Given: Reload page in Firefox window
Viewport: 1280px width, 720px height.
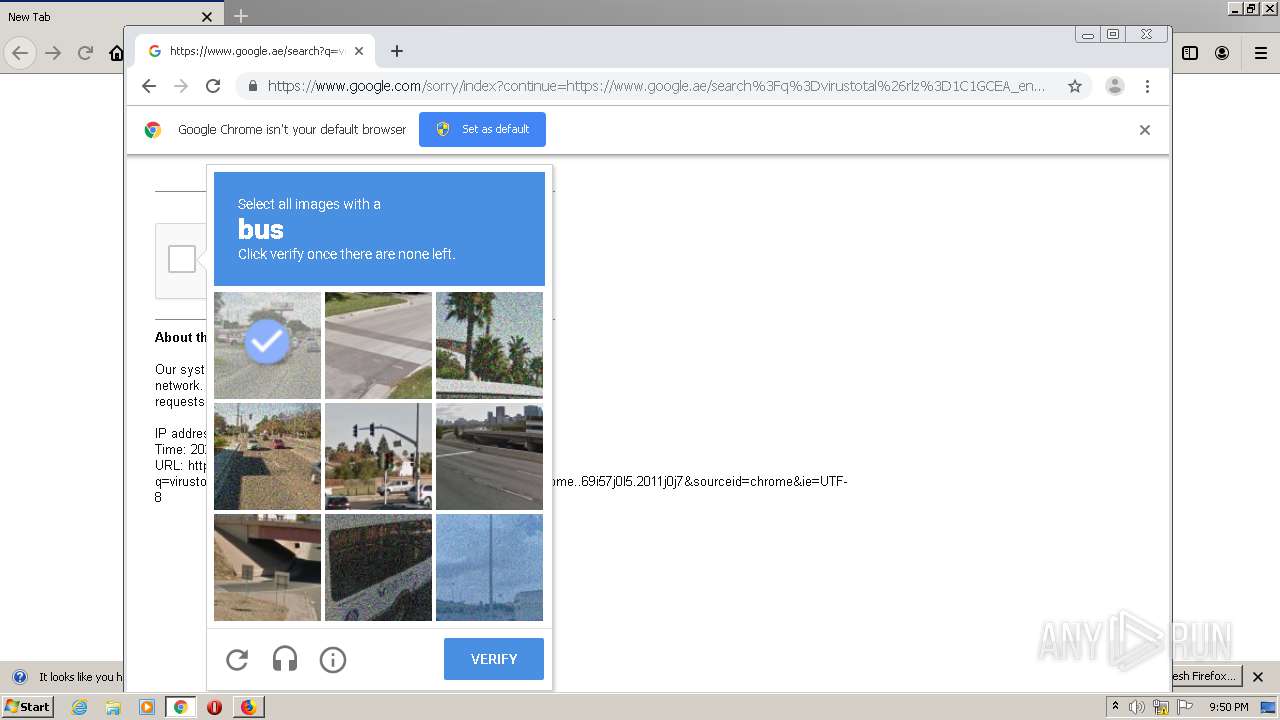Looking at the screenshot, I should (x=86, y=53).
